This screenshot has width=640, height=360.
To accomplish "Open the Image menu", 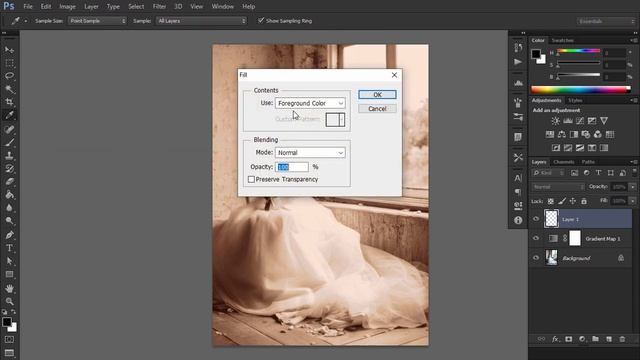I will click(x=67, y=7).
